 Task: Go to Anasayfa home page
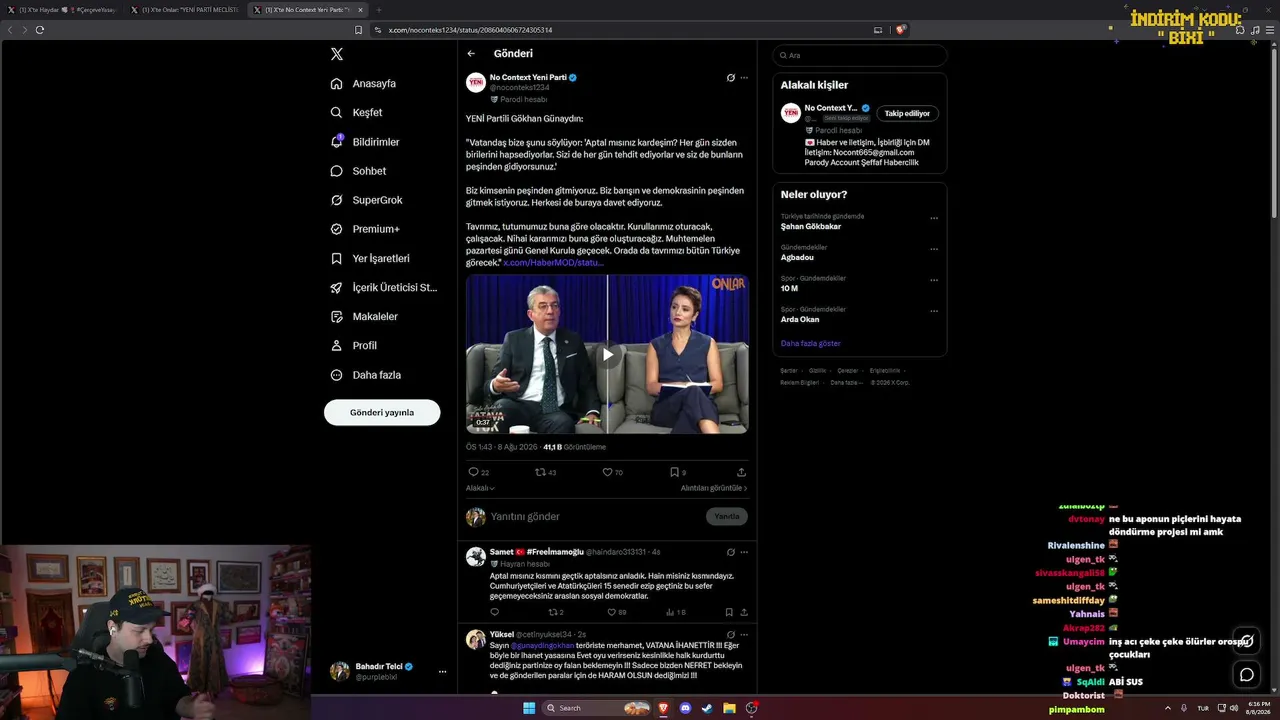click(x=363, y=84)
